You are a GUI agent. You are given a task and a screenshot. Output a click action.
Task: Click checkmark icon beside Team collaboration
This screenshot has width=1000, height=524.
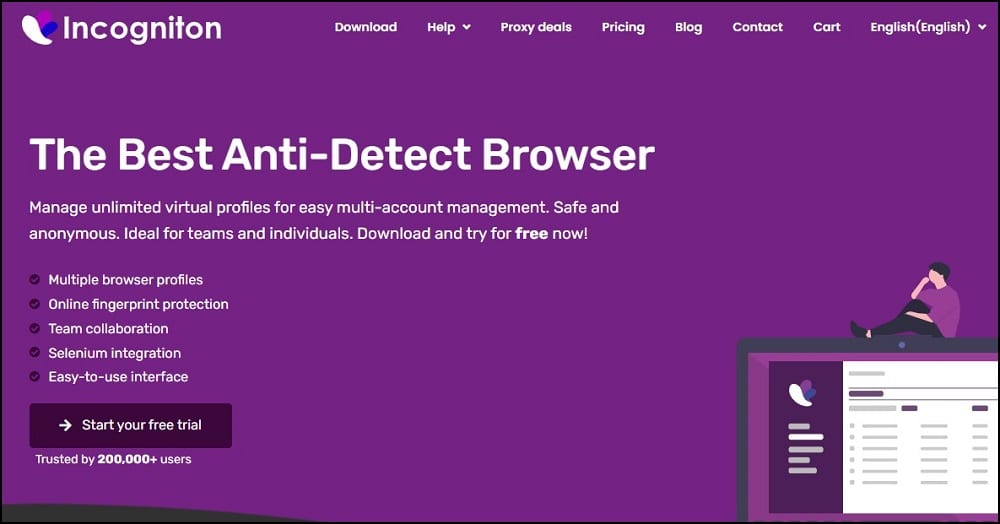[x=34, y=328]
